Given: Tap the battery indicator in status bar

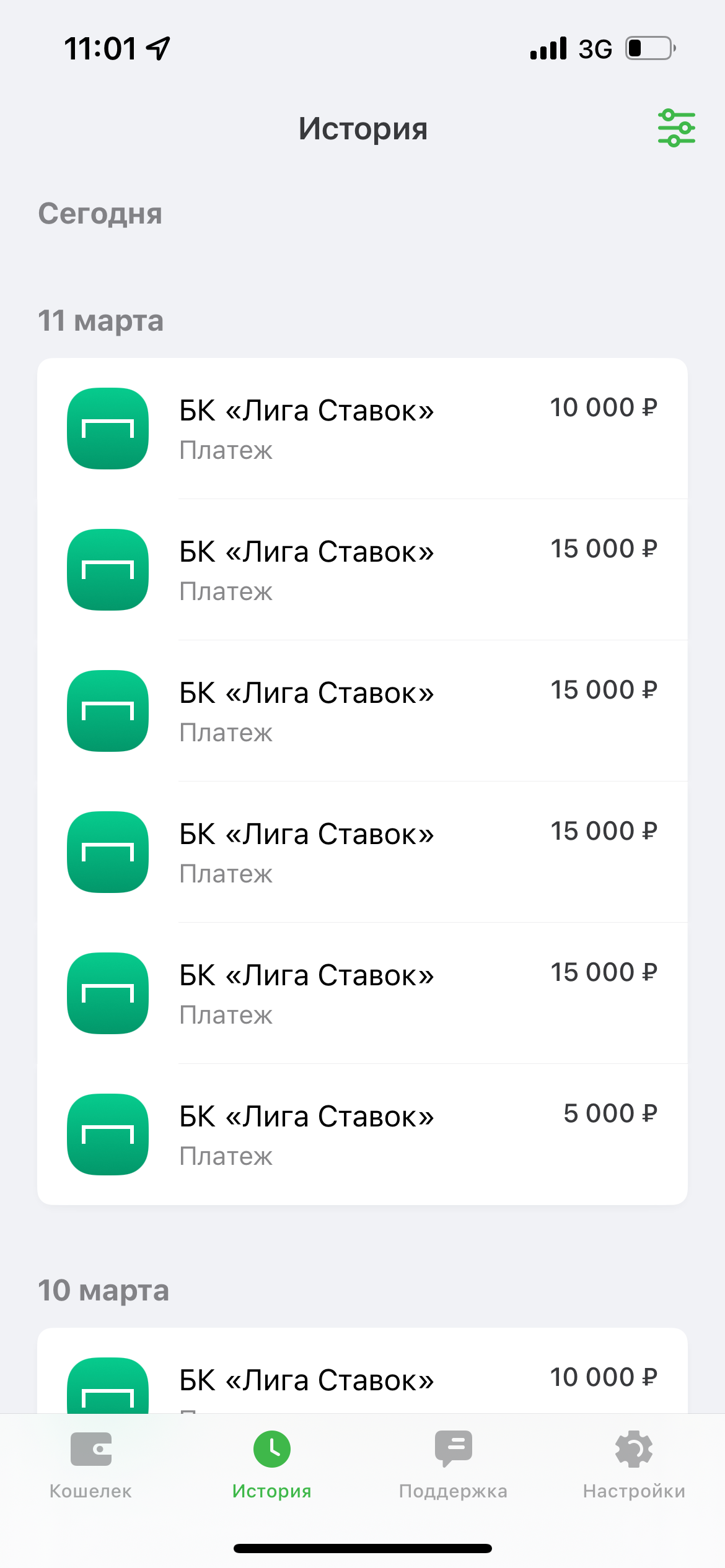Looking at the screenshot, I should pos(649,48).
